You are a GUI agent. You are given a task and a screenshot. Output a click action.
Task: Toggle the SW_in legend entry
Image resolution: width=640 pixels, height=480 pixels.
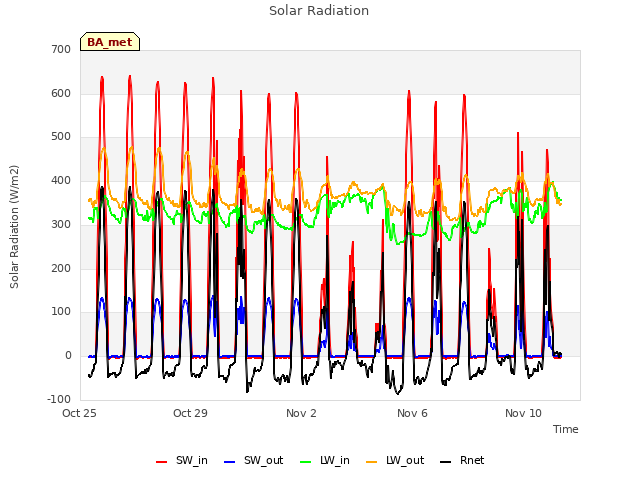coord(182,460)
